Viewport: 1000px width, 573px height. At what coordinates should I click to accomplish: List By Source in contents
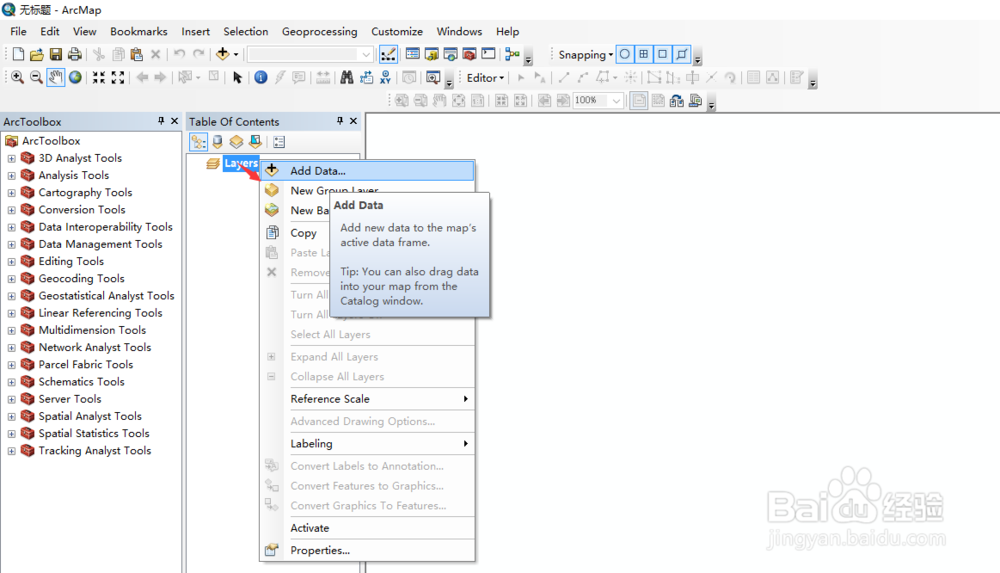tap(217, 142)
